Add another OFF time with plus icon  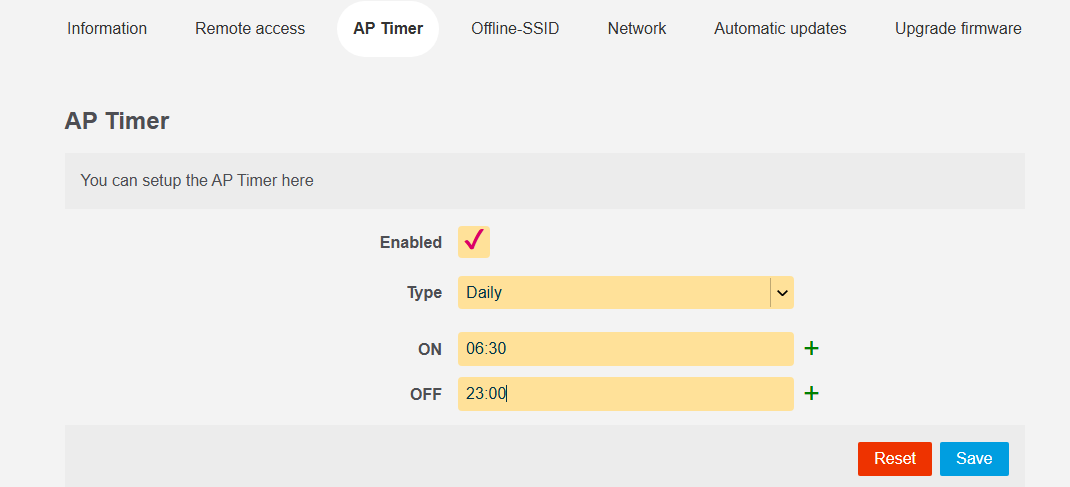coord(812,394)
